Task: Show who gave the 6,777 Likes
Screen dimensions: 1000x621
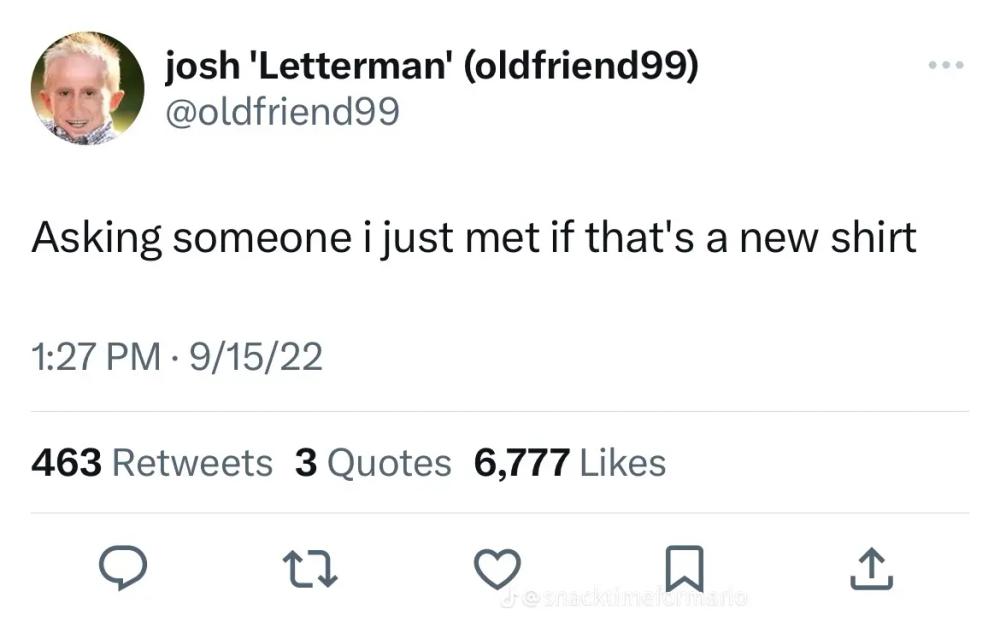Action: [x=570, y=463]
